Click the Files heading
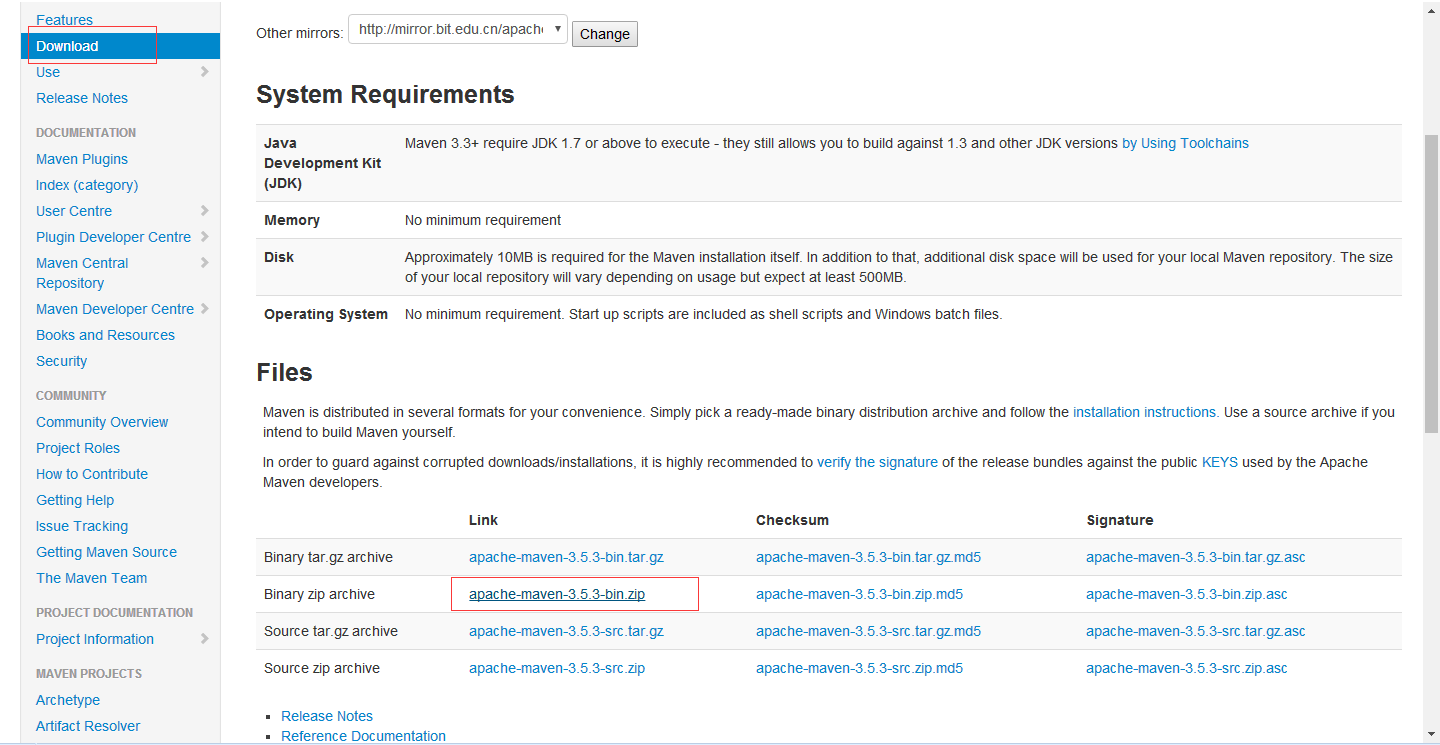The height and width of the screenshot is (745, 1440). (x=284, y=373)
